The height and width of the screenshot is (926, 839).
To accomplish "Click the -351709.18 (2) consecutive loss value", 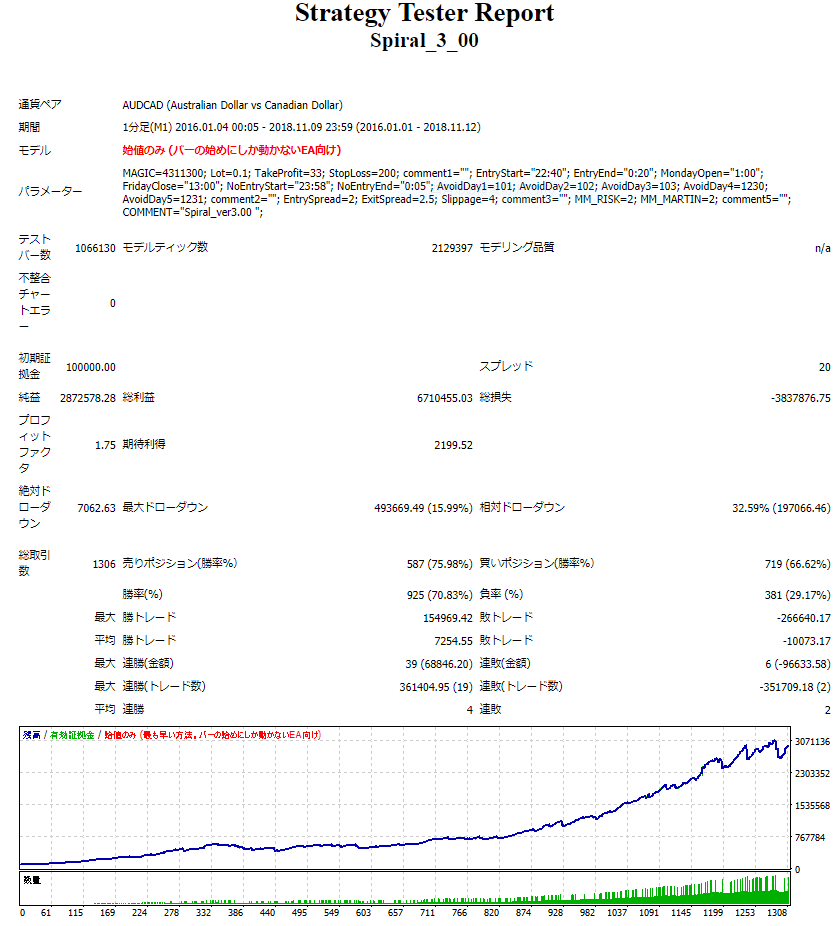I will pyautogui.click(x=795, y=687).
